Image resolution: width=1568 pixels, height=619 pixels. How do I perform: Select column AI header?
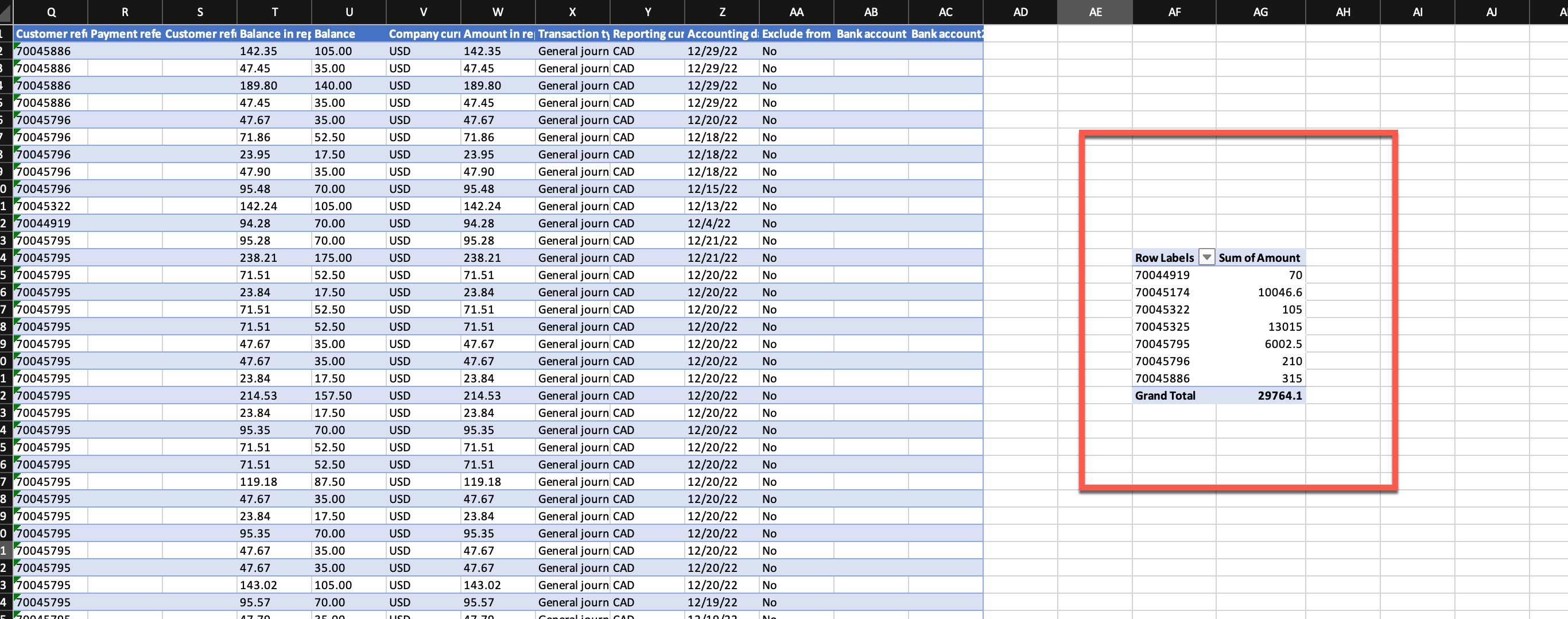(x=1417, y=12)
